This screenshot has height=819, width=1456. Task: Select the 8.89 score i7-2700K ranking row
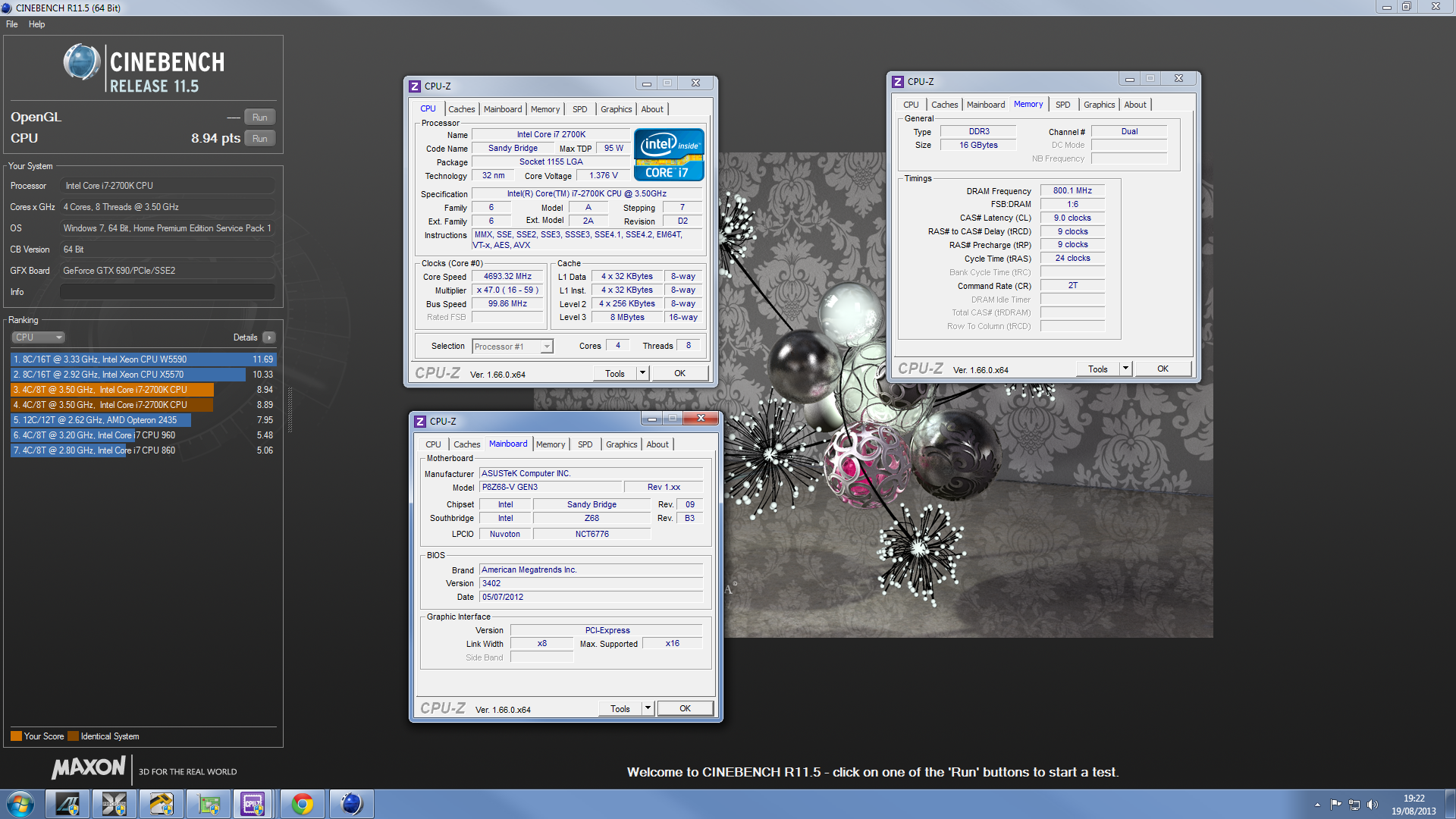143,405
